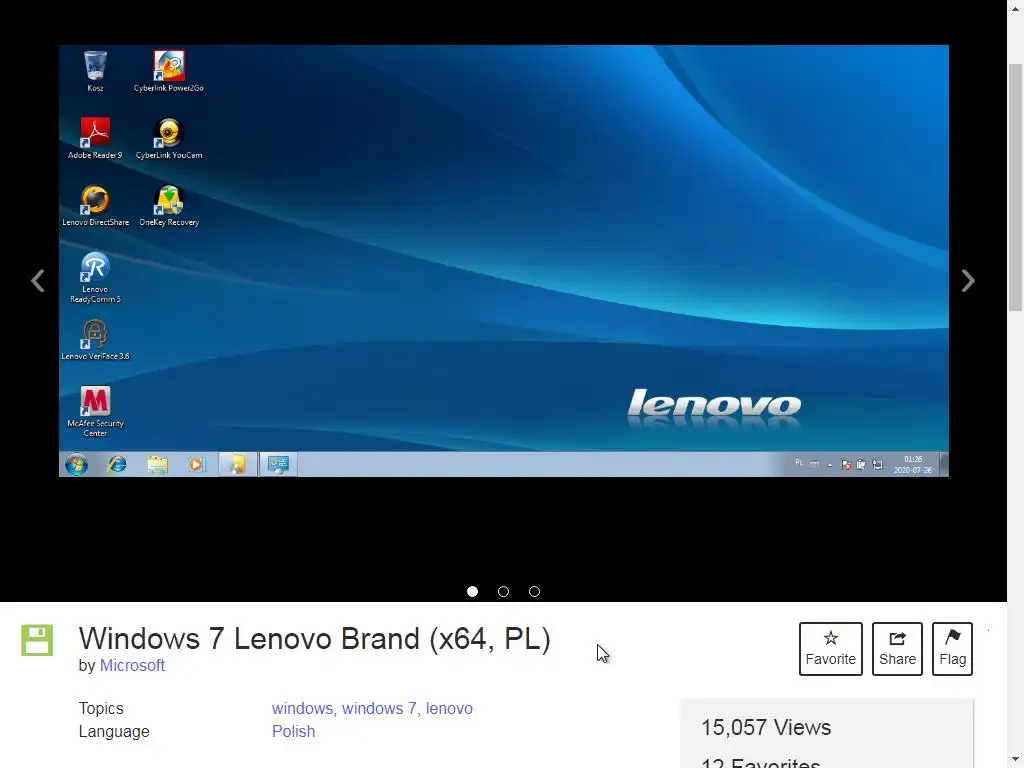1024x768 pixels.
Task: Click the Windows 7 Start orb in screenshot
Action: (76, 464)
